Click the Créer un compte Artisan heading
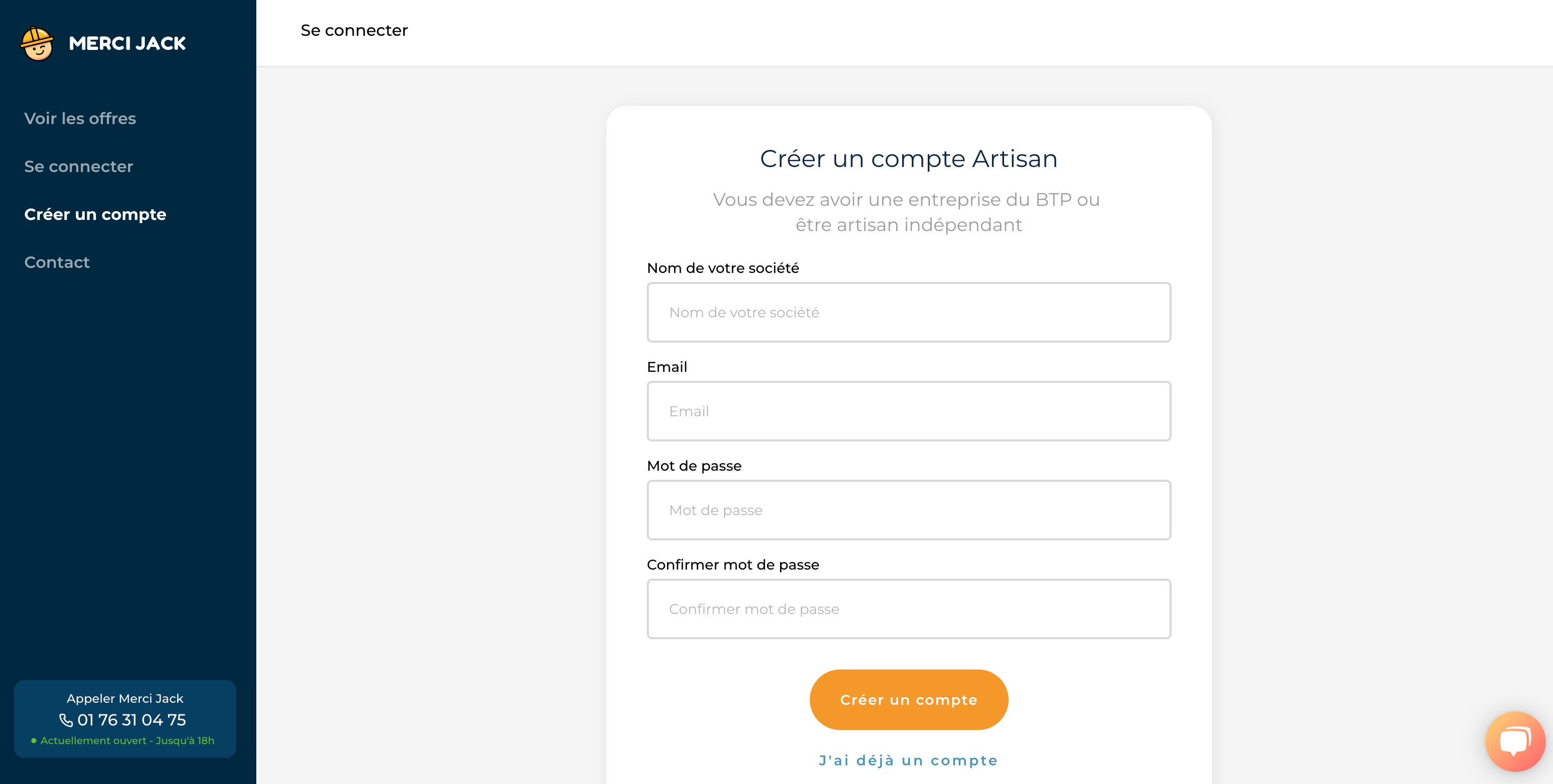This screenshot has height=784, width=1553. pos(909,158)
